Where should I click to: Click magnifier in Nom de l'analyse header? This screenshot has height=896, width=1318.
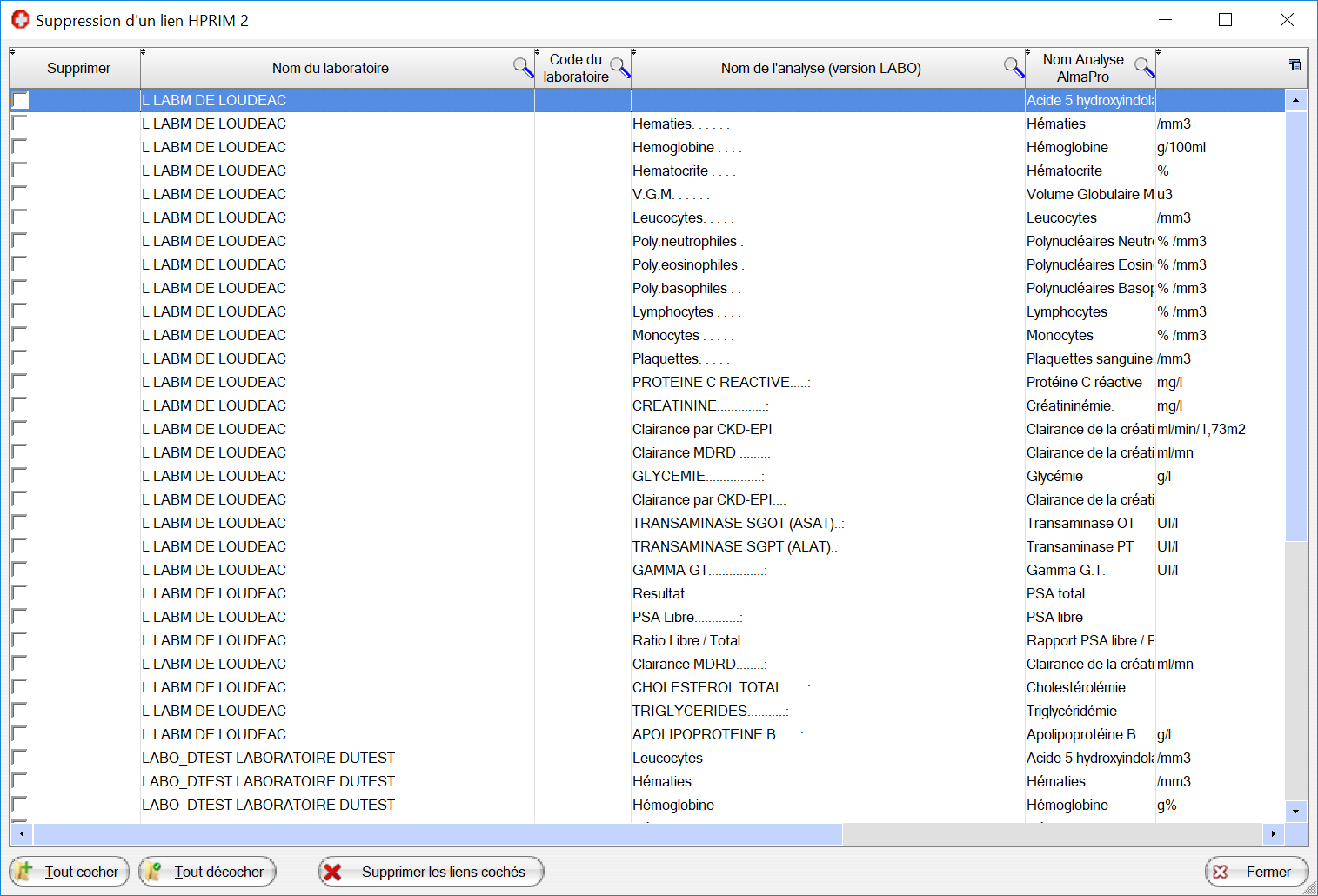[1014, 68]
